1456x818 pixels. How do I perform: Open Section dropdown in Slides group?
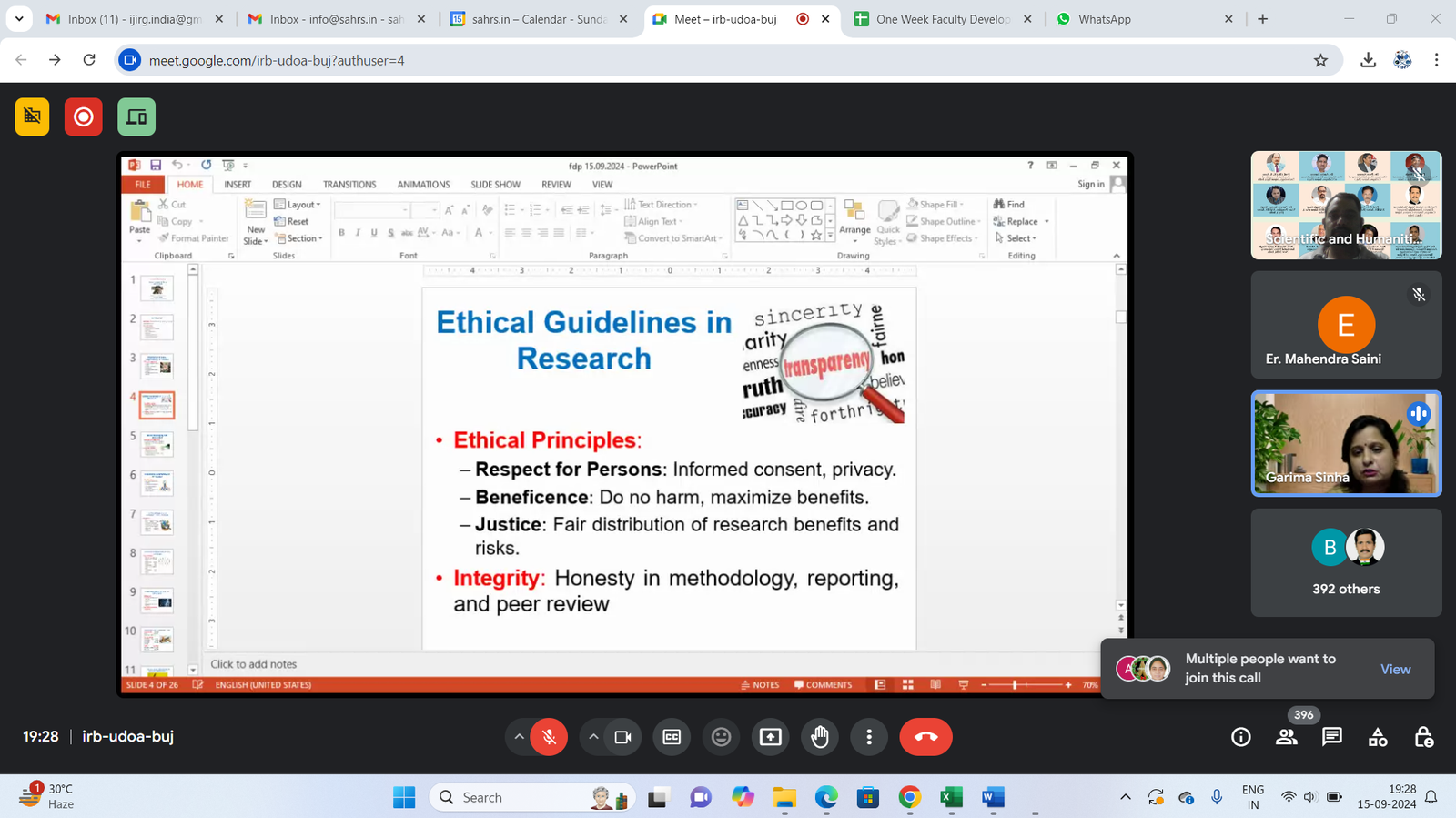click(299, 238)
